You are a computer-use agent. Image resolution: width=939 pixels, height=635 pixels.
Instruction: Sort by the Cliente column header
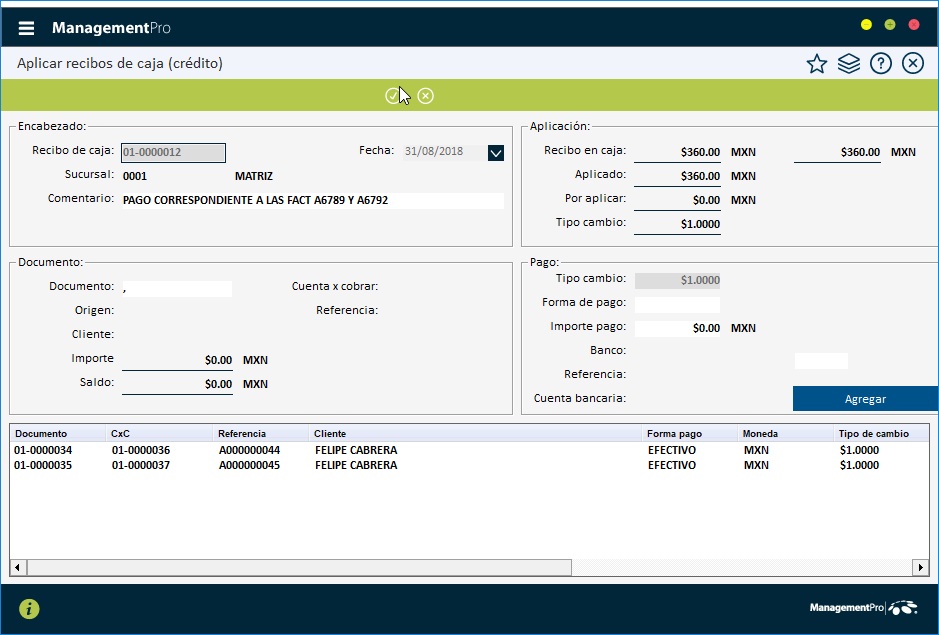[x=475, y=434]
